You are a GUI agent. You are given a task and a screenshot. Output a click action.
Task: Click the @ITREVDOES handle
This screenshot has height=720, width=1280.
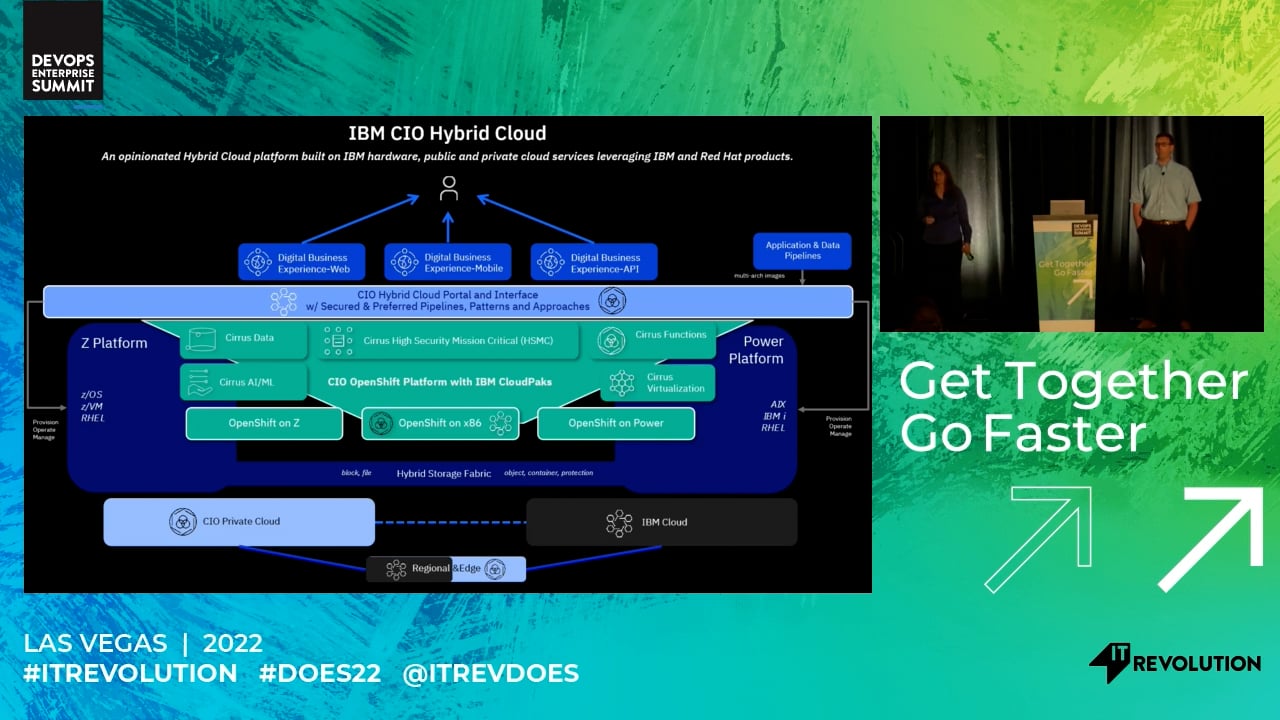(x=490, y=673)
